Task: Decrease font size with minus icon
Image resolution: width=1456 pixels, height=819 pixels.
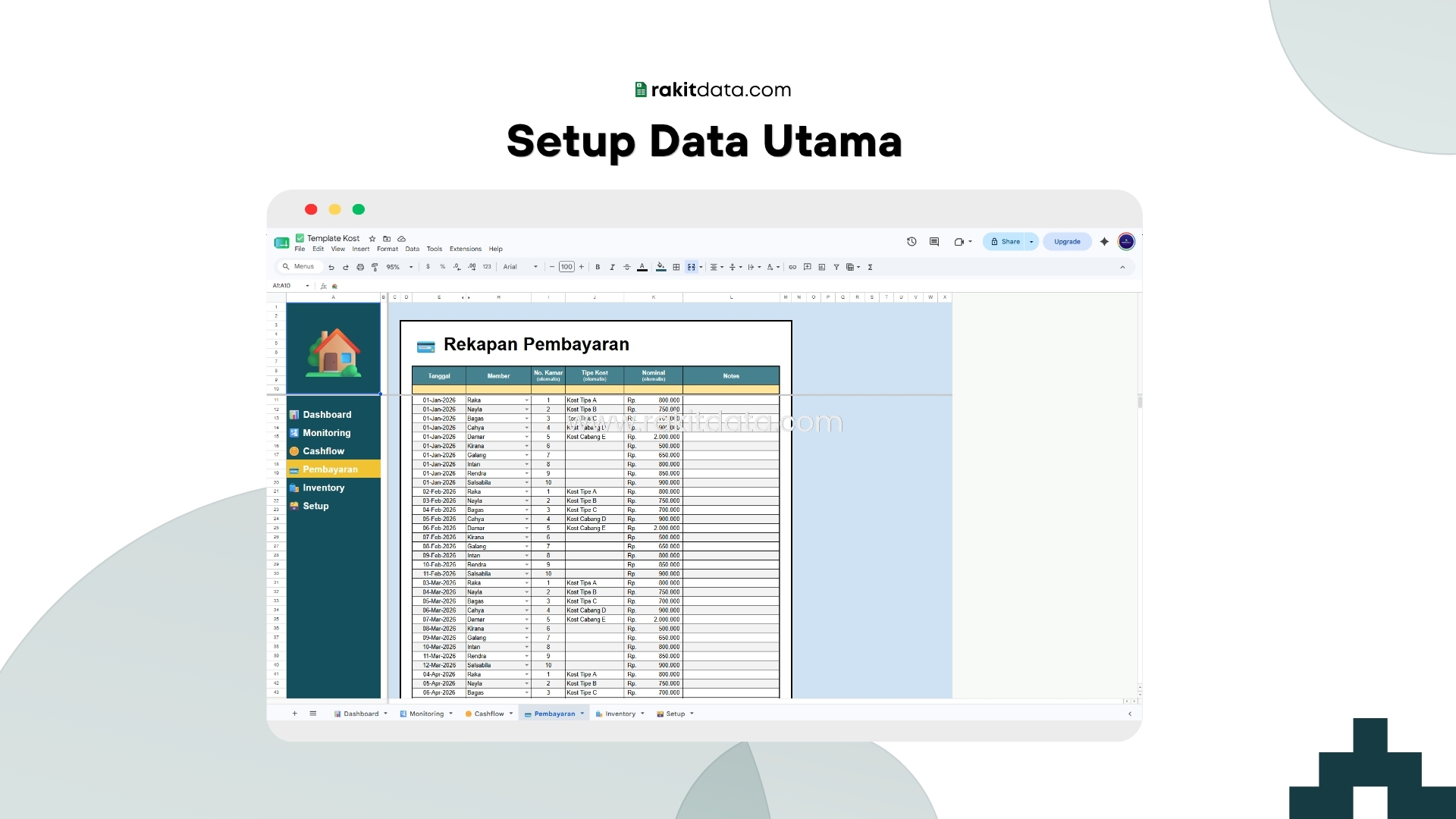Action: [552, 267]
